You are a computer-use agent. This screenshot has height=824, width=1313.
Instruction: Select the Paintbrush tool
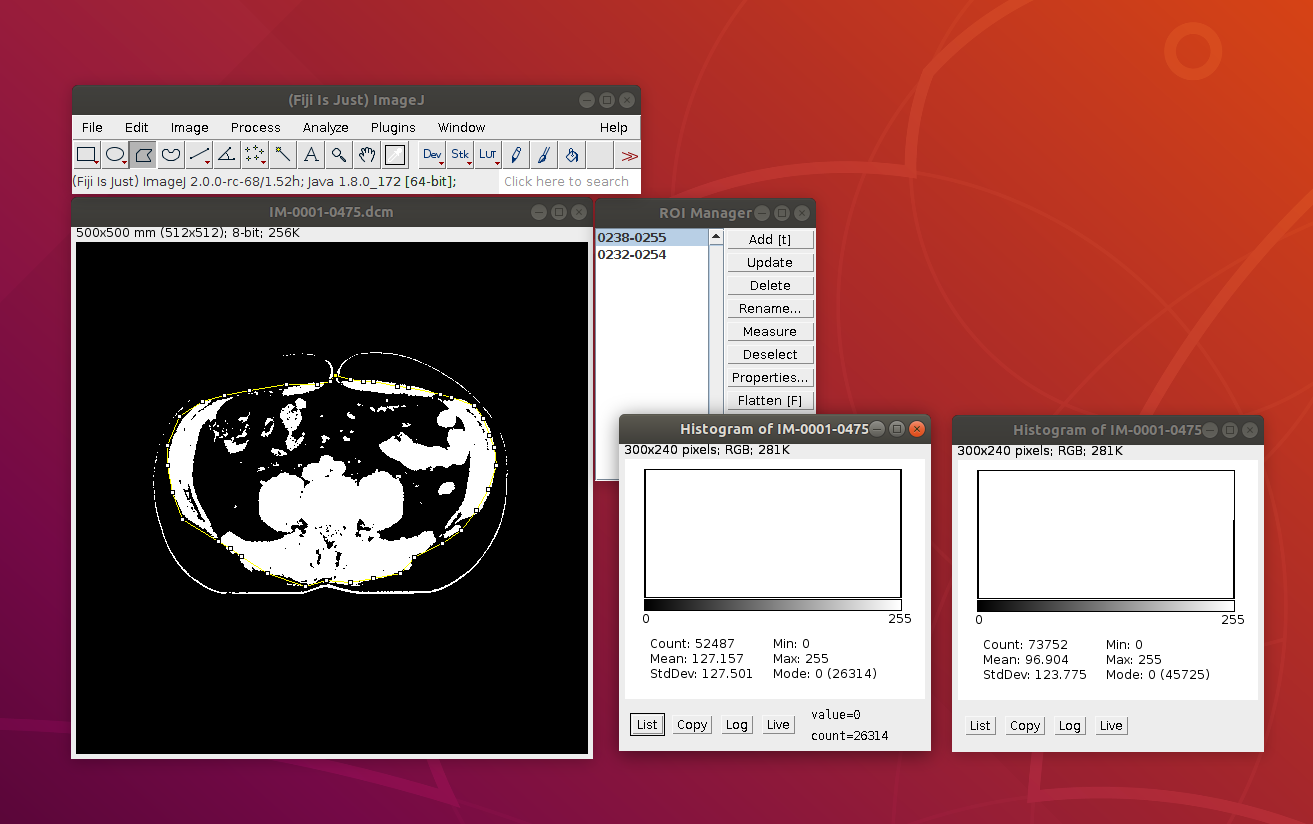pyautogui.click(x=543, y=155)
